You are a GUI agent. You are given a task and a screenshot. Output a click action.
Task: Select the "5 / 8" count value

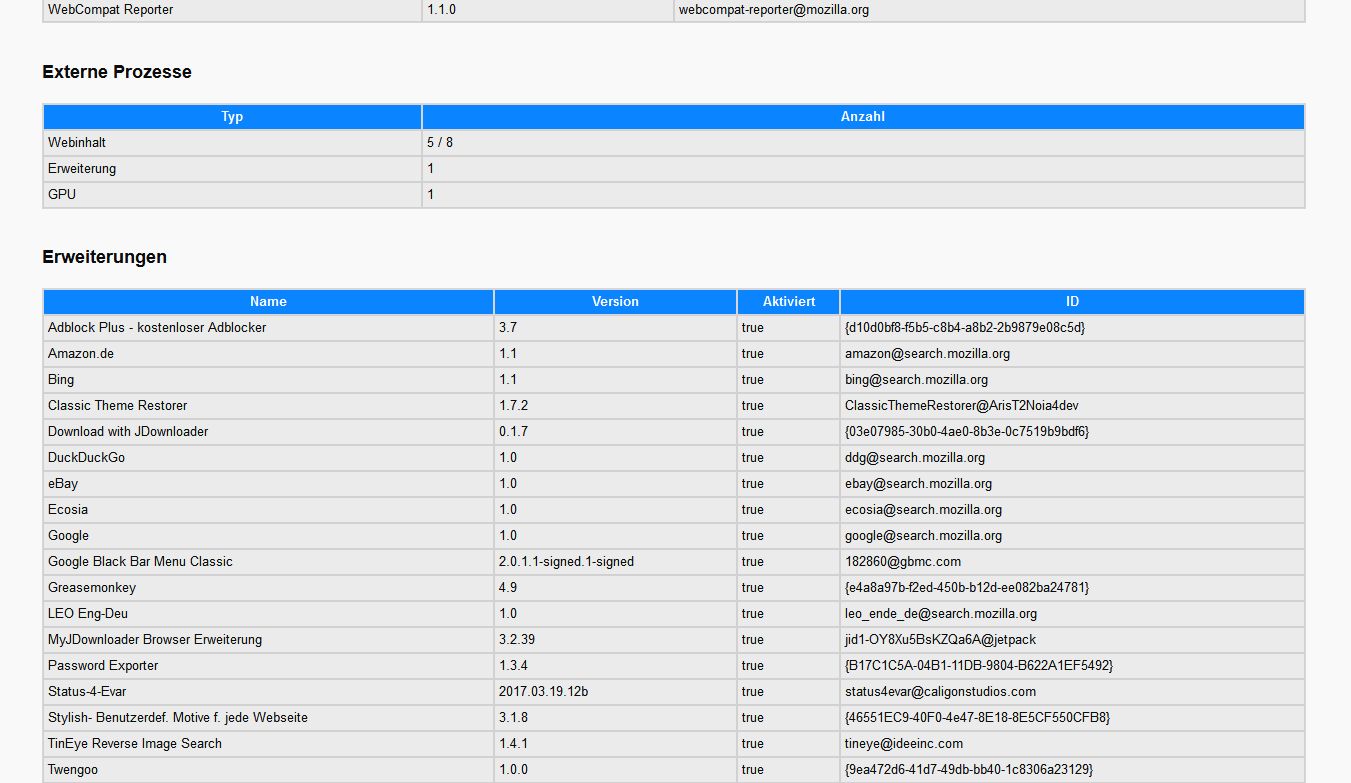coord(440,143)
